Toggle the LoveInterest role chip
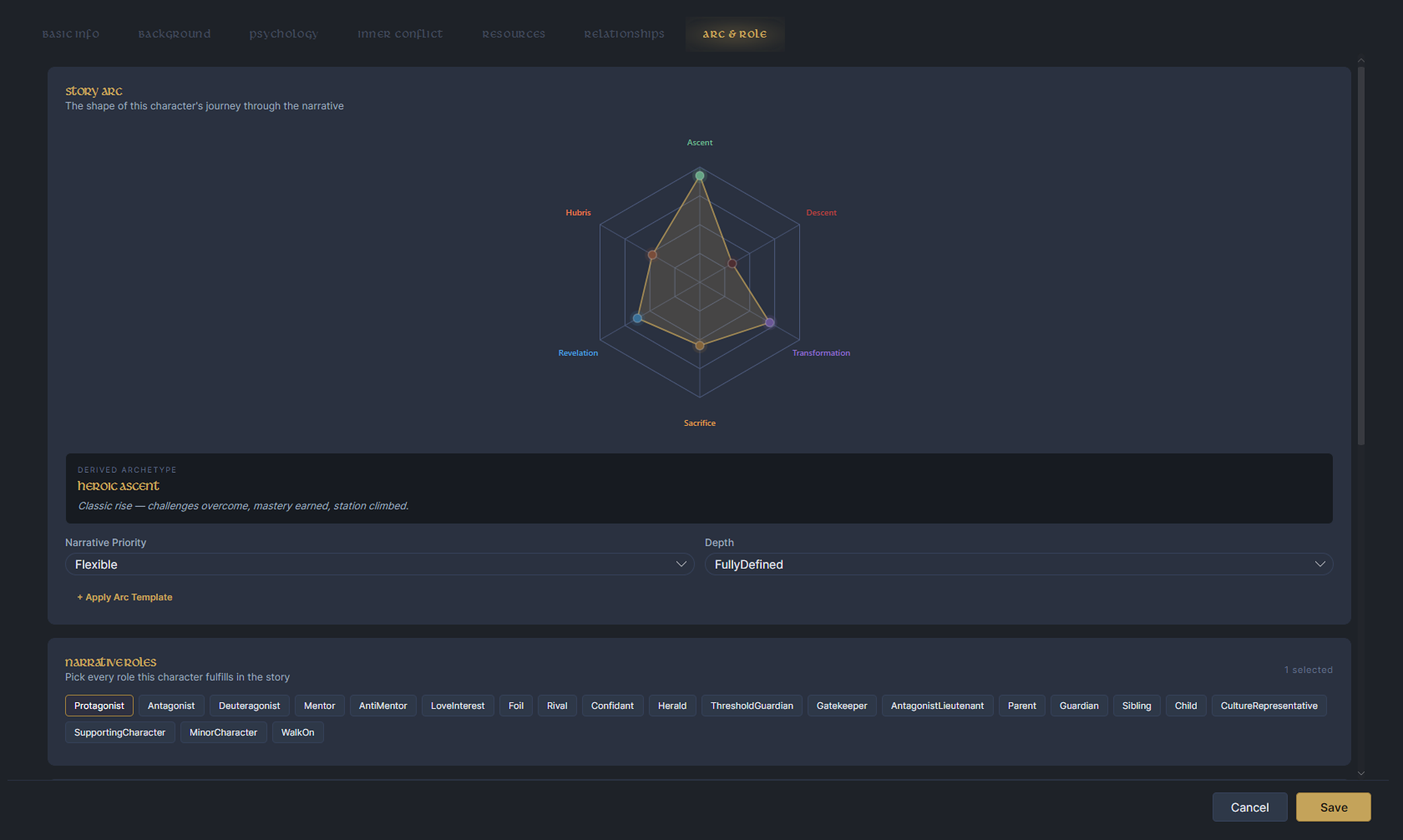1403x840 pixels. [x=458, y=706]
